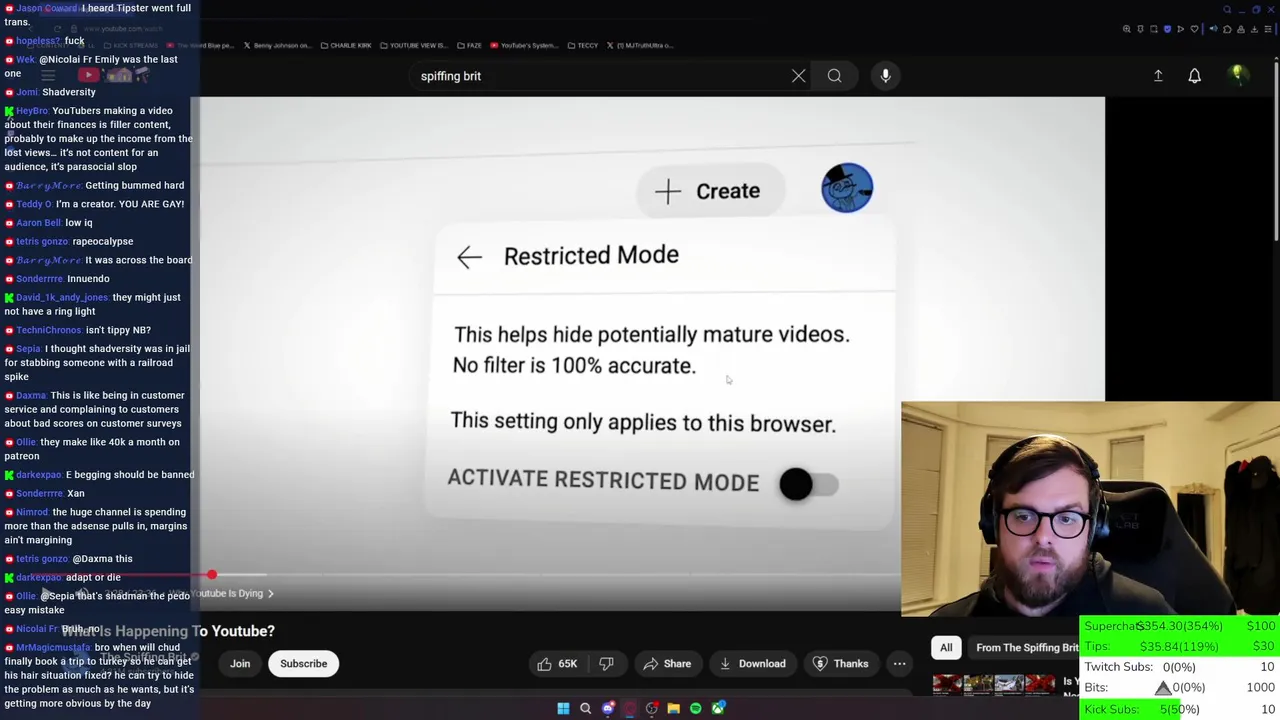The width and height of the screenshot is (1280, 720).
Task: Open the Benny Johnson bookmark
Action: click(x=277, y=45)
